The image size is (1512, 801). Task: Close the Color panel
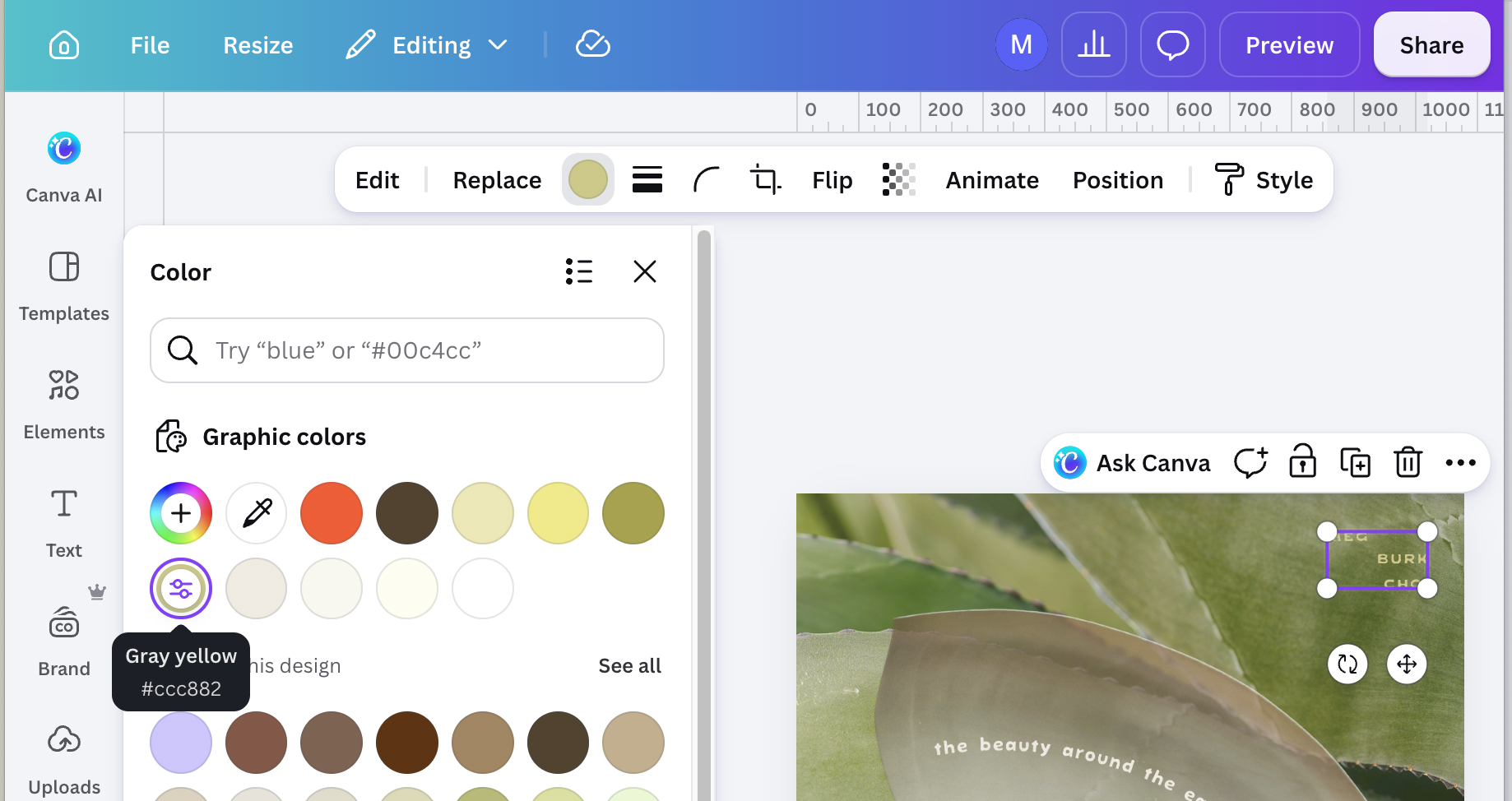pyautogui.click(x=645, y=271)
